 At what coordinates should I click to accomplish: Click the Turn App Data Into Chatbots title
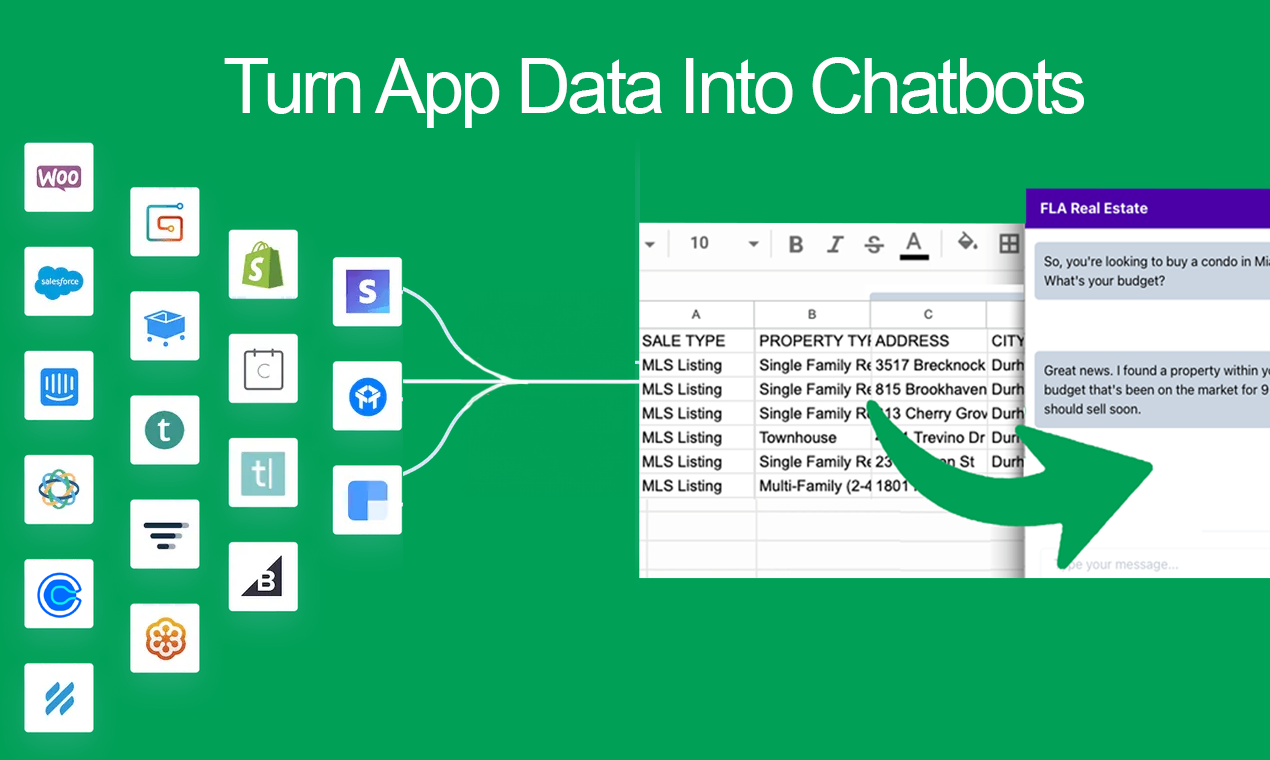pos(654,89)
